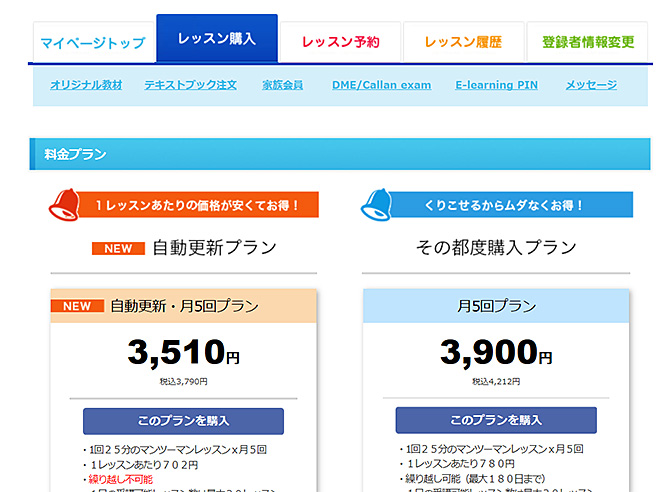Visit the DME/Callan exam link
The image size is (660, 492).
point(381,85)
